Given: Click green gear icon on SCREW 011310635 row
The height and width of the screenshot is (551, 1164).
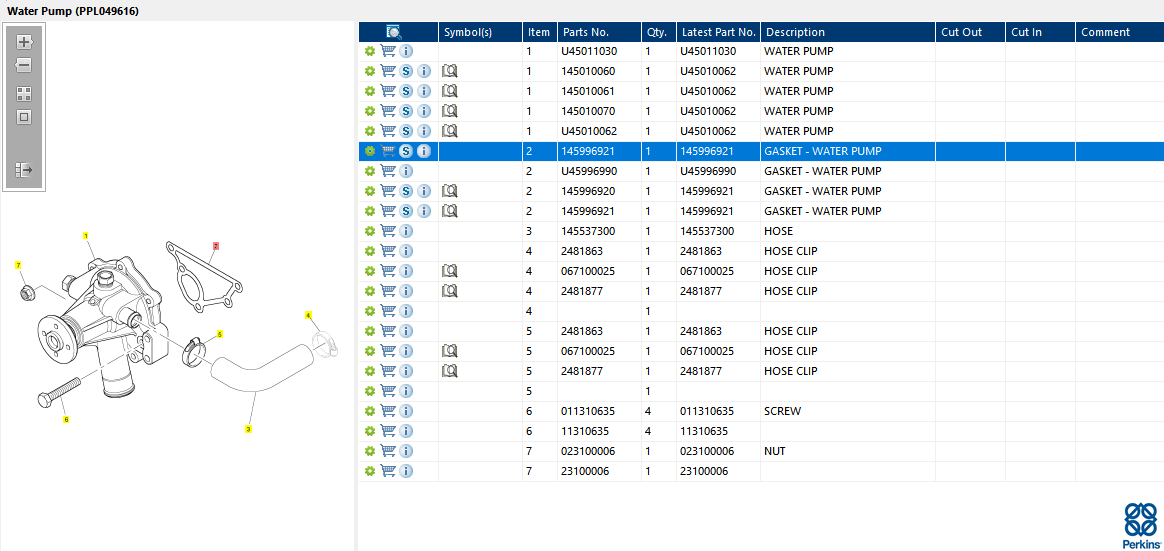Looking at the screenshot, I should (x=370, y=411).
